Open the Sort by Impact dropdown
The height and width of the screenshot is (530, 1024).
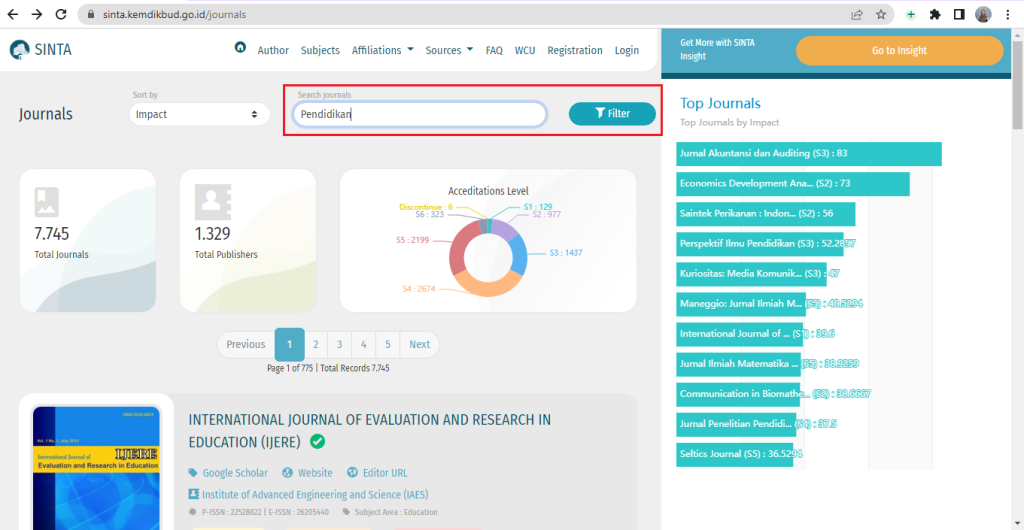pos(199,114)
